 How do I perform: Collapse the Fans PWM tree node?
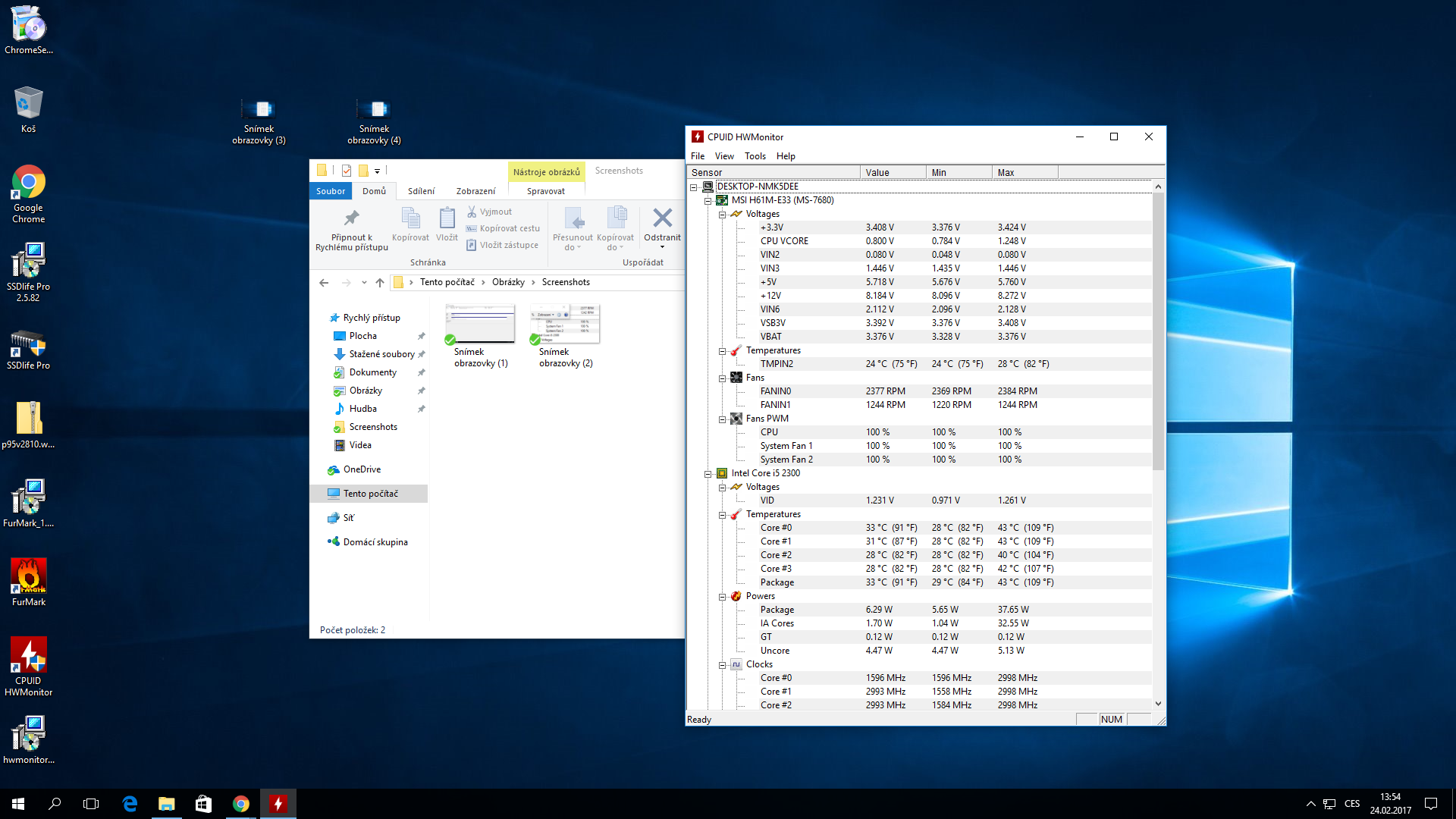point(723,419)
